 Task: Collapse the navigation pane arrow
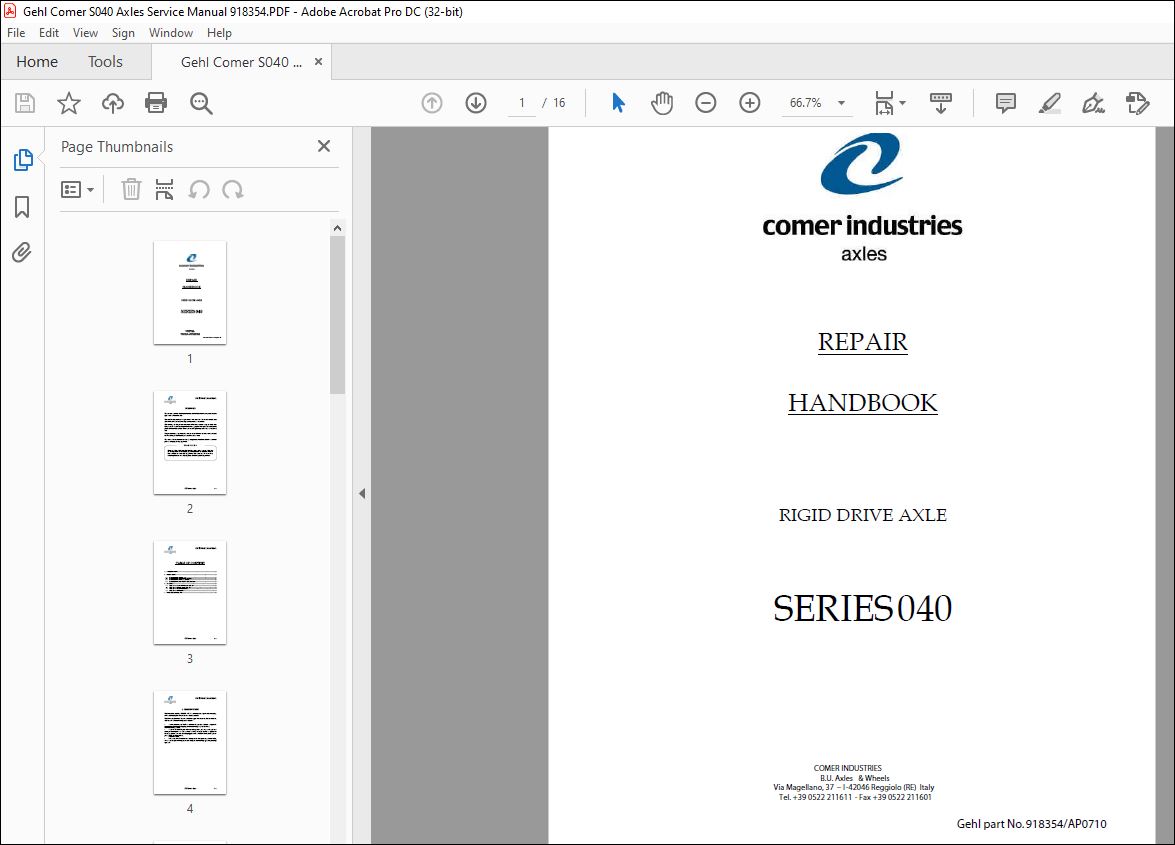pos(362,494)
